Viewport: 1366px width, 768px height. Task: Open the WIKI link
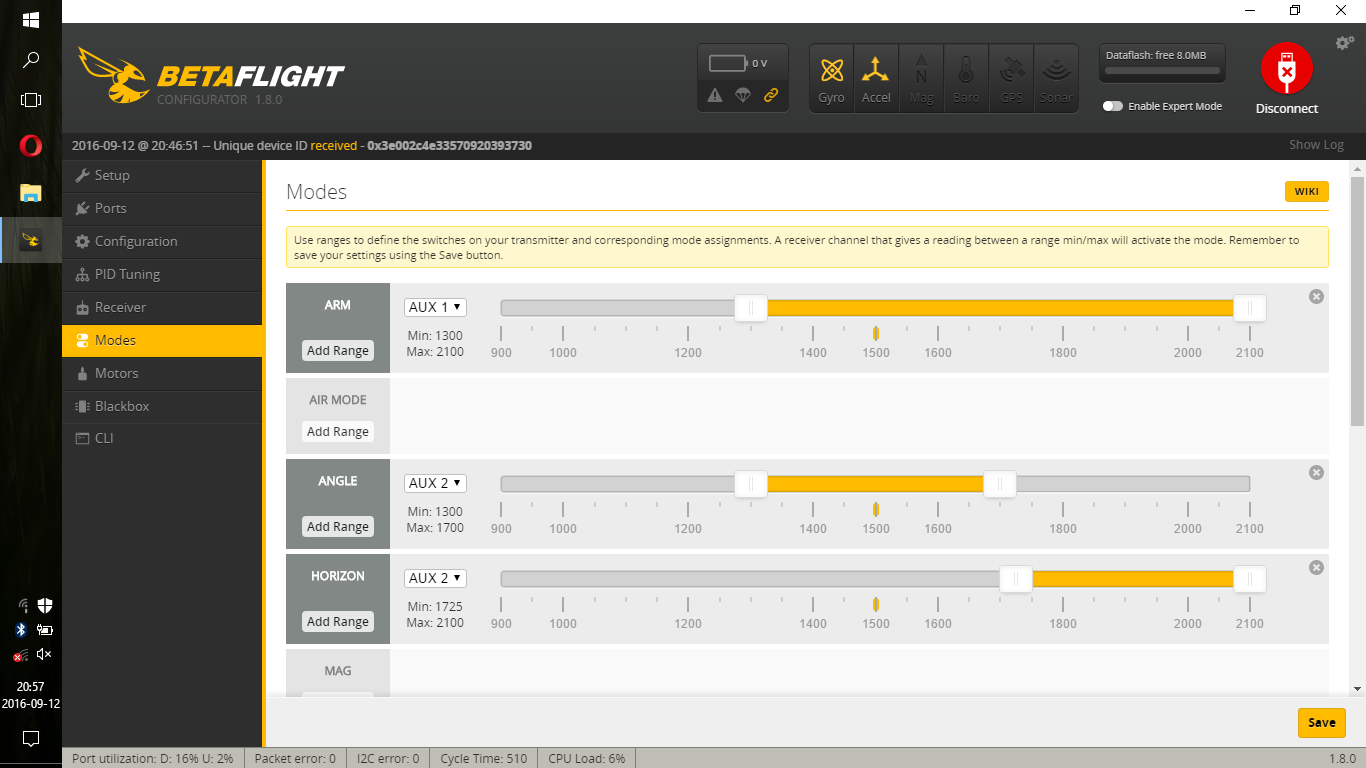click(1306, 191)
